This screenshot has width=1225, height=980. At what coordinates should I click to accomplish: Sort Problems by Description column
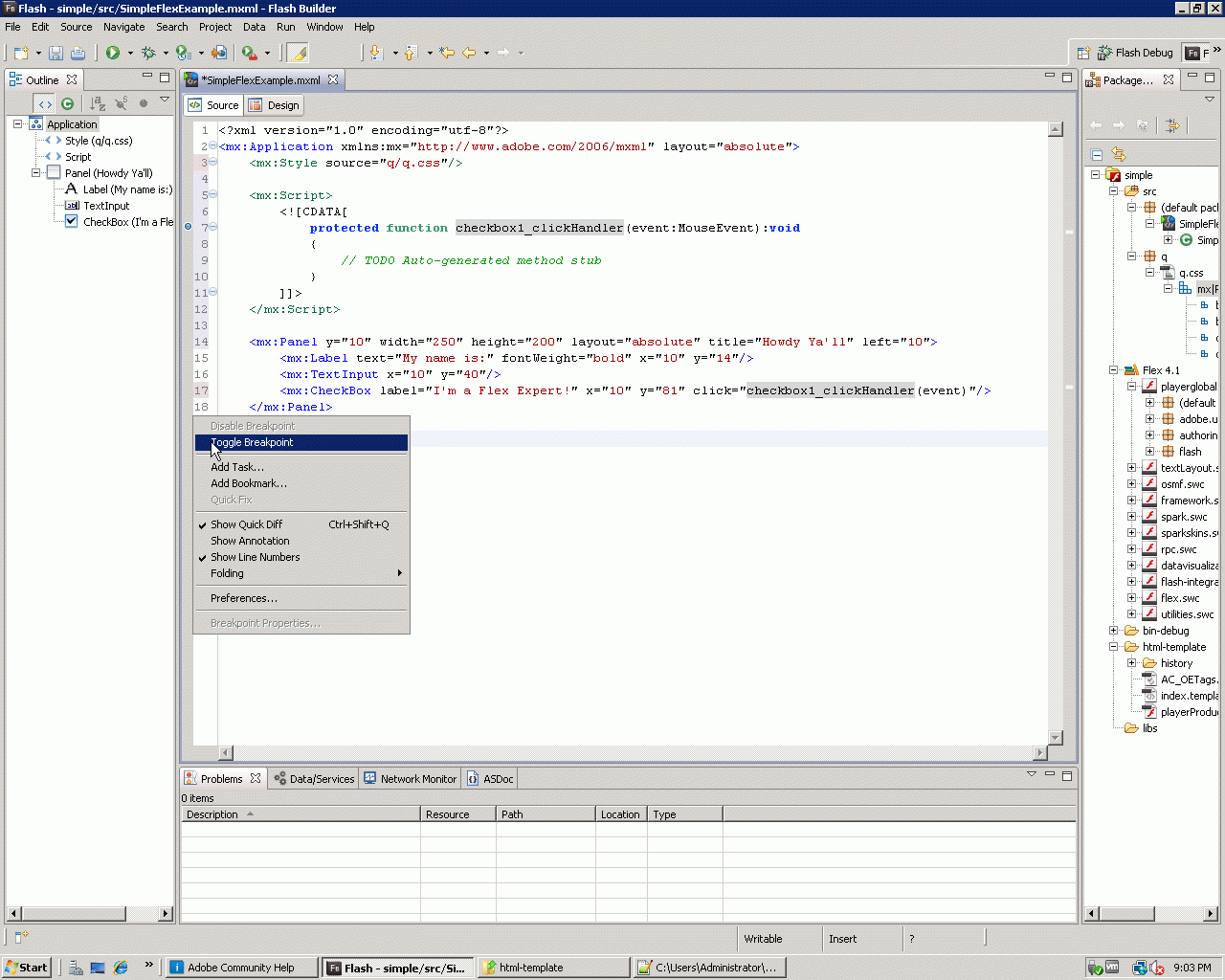click(x=301, y=814)
